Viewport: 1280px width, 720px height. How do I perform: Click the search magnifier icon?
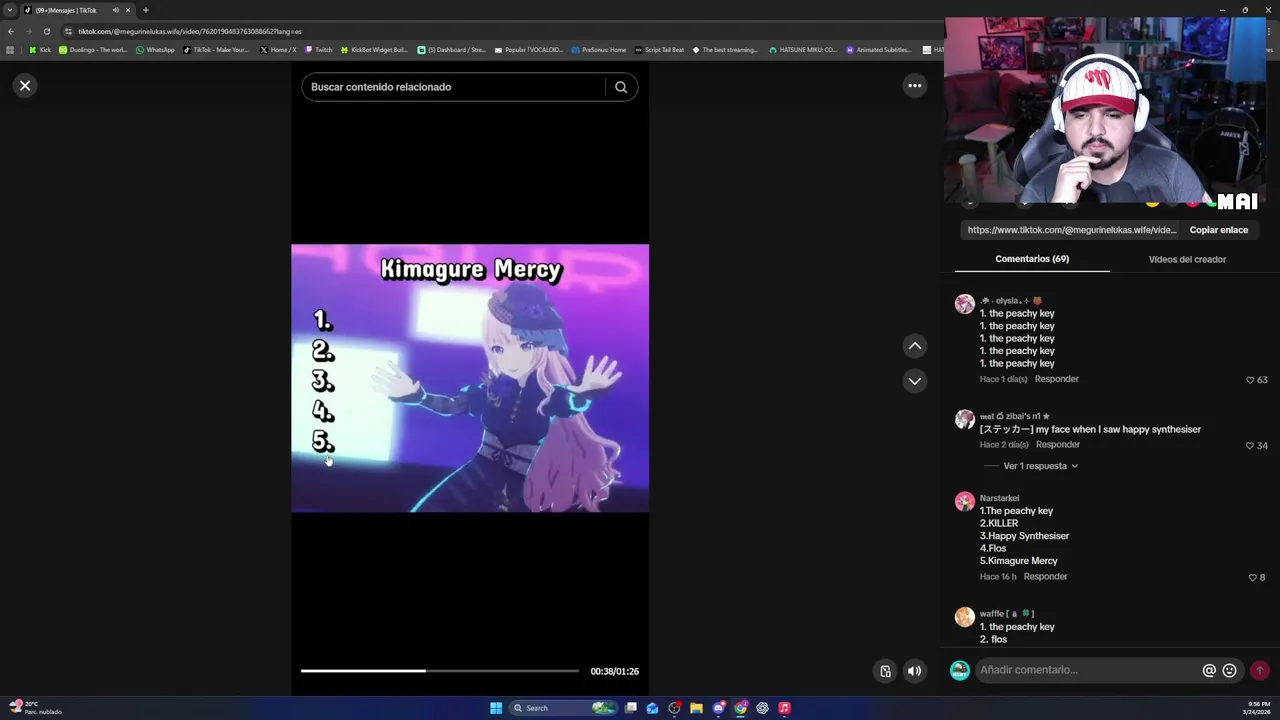pos(621,87)
